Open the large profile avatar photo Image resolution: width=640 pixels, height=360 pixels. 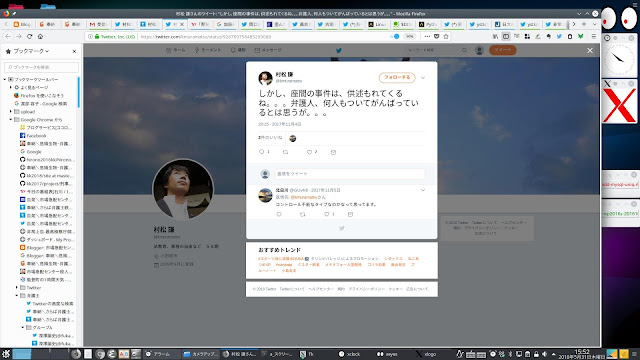pos(183,189)
